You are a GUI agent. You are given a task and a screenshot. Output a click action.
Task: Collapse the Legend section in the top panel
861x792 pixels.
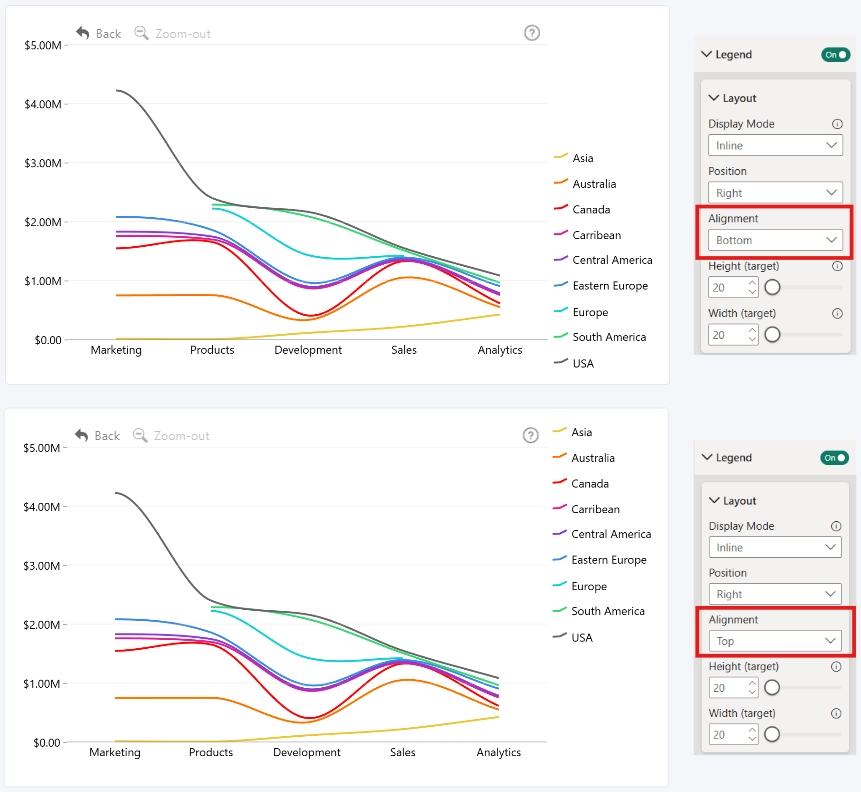tap(707, 54)
